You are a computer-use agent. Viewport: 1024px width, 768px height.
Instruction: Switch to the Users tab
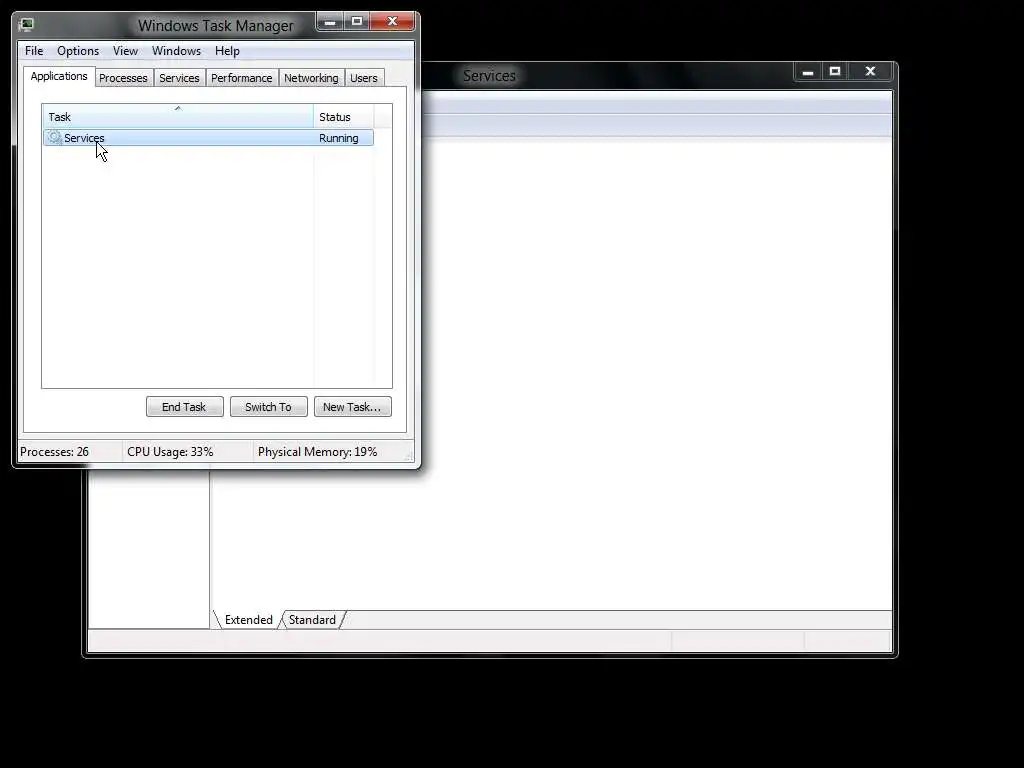tap(364, 78)
